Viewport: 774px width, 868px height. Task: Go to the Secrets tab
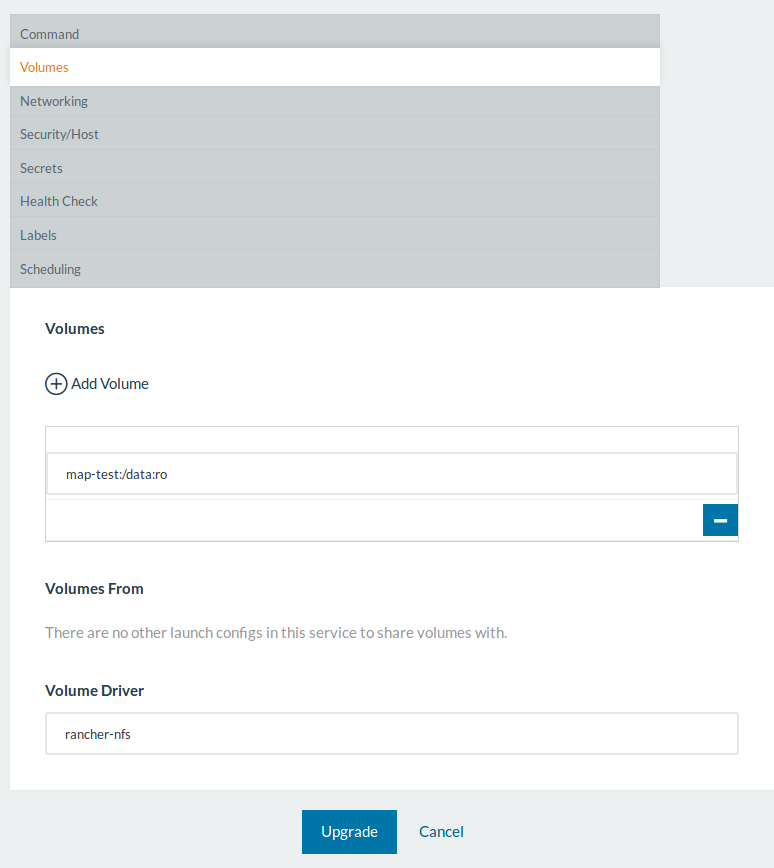pos(334,168)
